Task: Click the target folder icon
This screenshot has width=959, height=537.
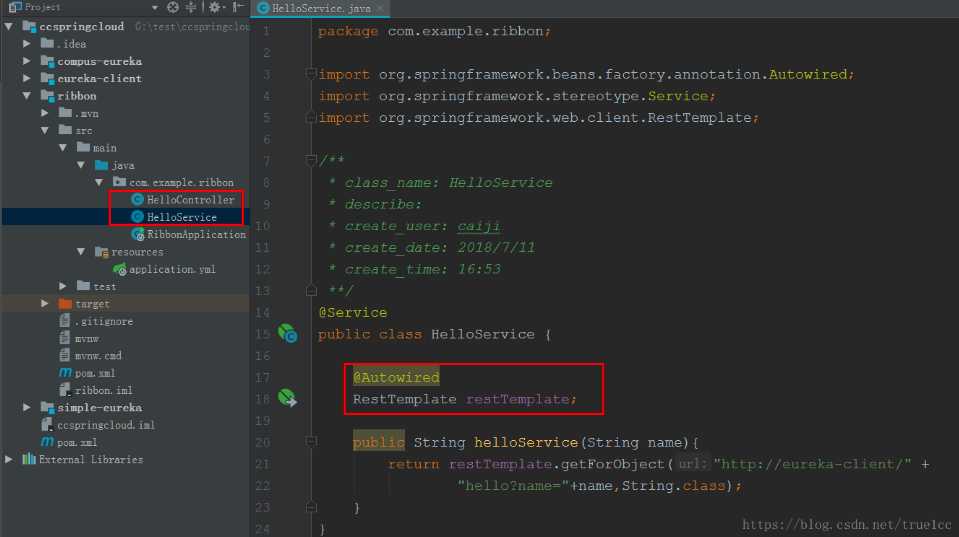Action: [65, 303]
